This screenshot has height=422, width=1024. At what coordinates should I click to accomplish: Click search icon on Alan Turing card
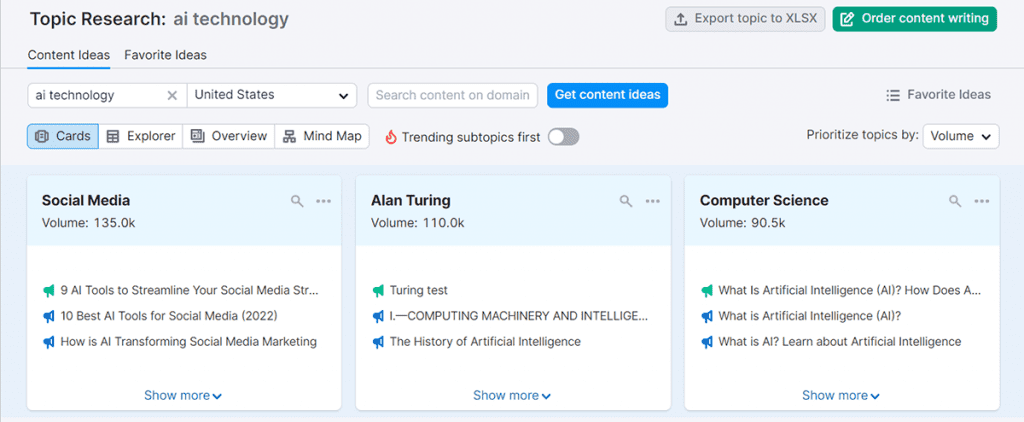pos(626,201)
